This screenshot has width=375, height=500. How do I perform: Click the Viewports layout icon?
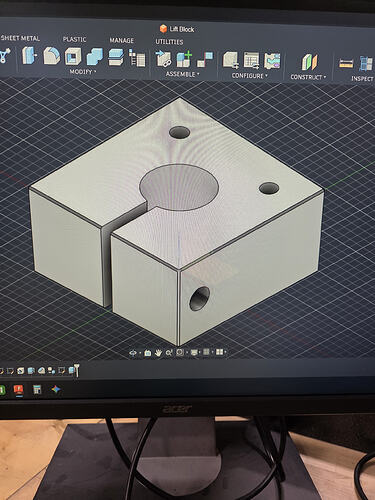click(x=219, y=352)
